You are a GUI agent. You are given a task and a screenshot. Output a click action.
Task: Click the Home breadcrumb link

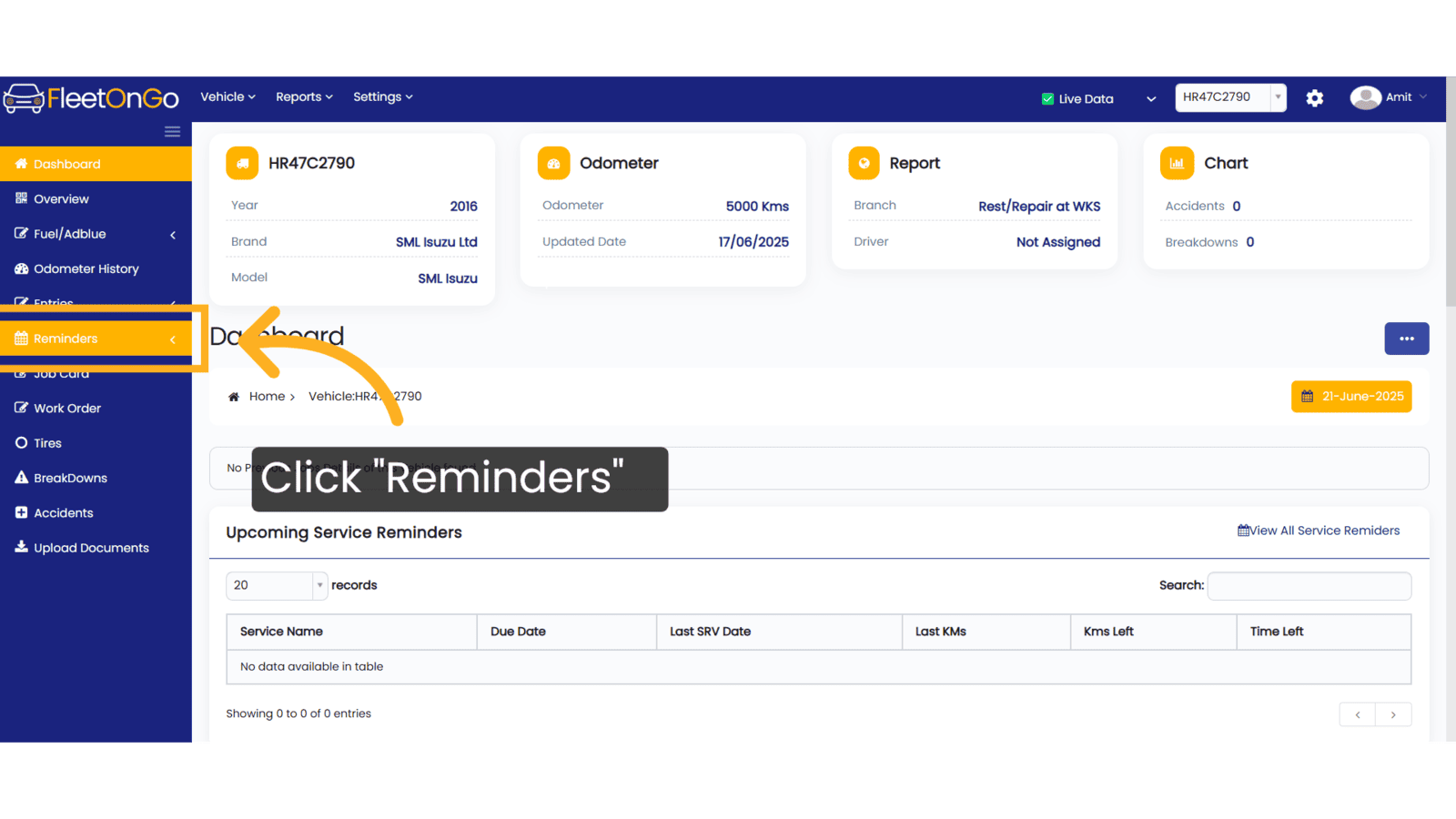pyautogui.click(x=267, y=397)
